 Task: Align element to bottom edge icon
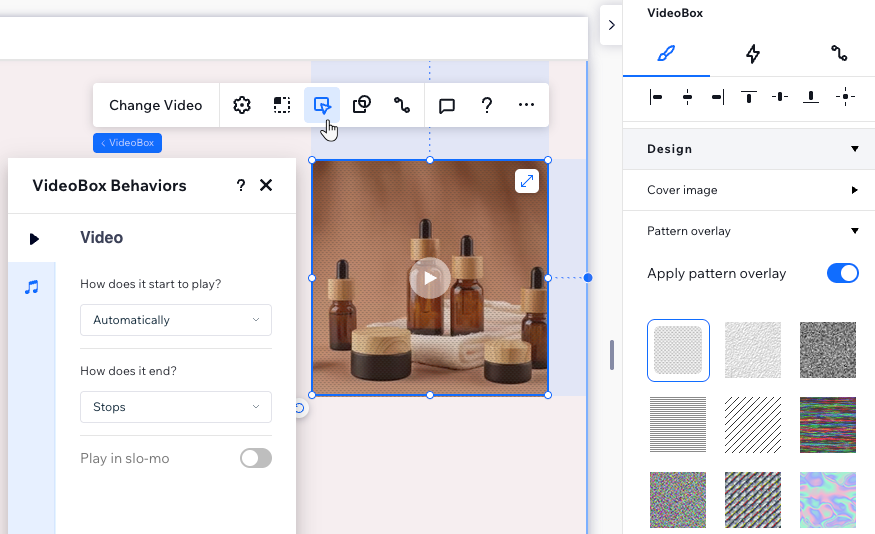point(811,97)
